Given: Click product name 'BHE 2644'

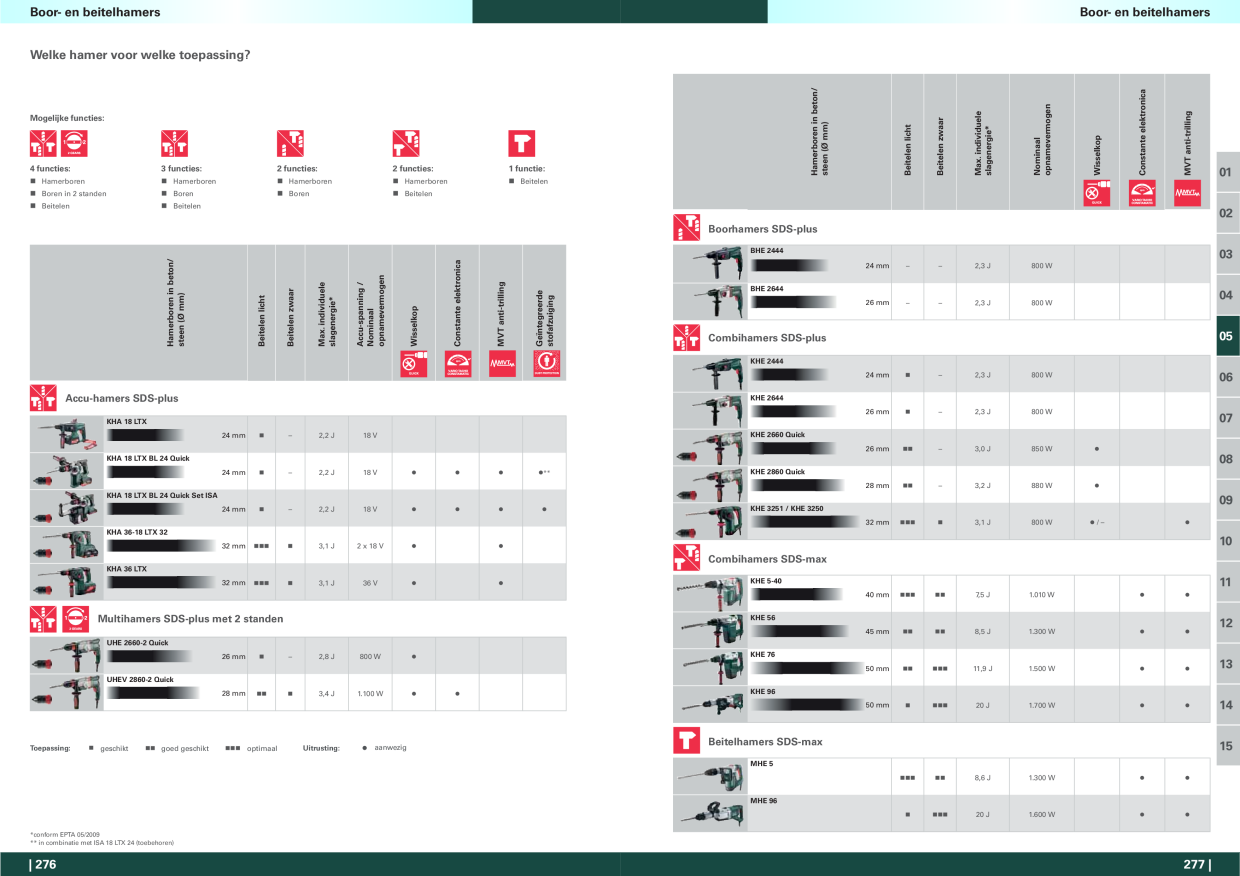Looking at the screenshot, I should pyautogui.click(x=766, y=288).
